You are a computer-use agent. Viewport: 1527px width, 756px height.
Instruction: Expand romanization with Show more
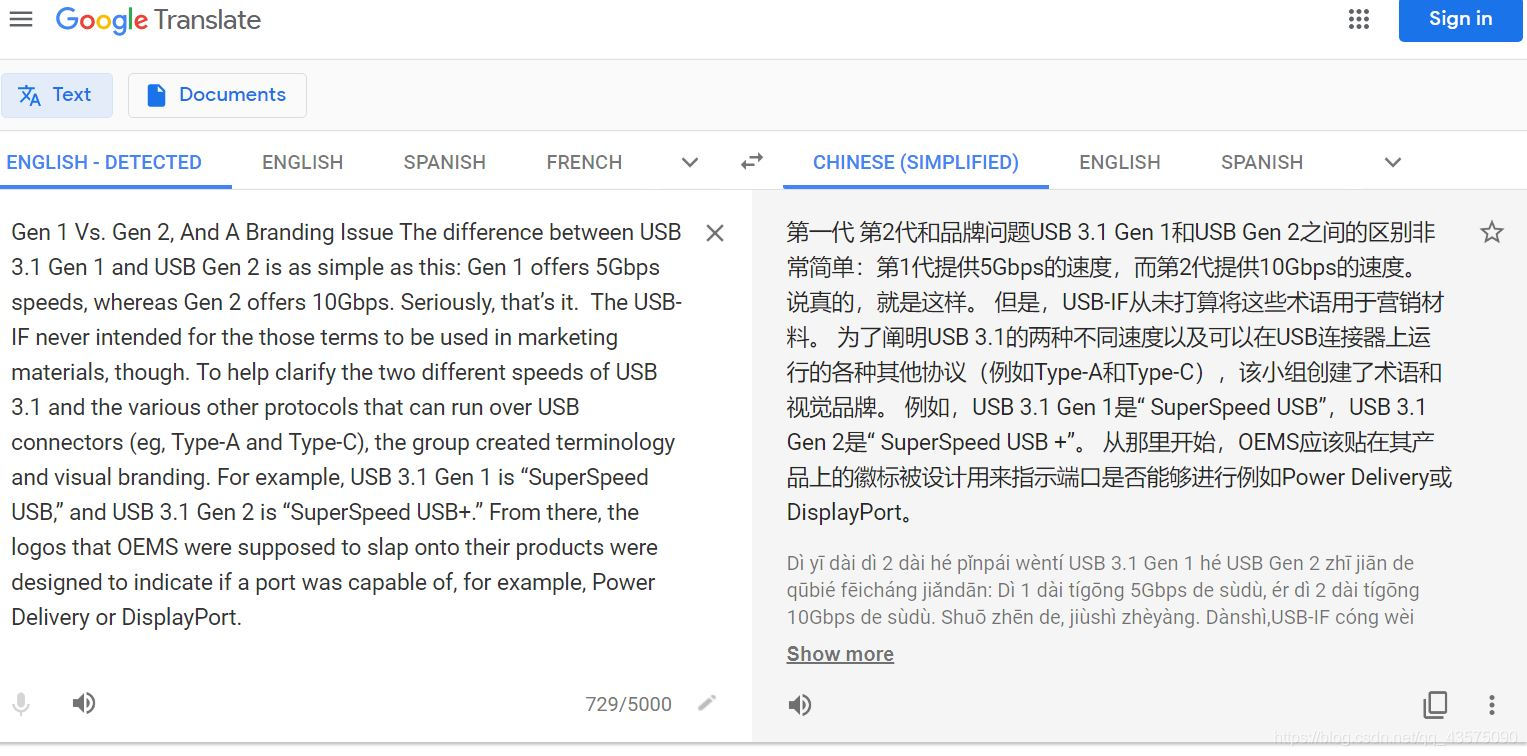[x=840, y=654]
